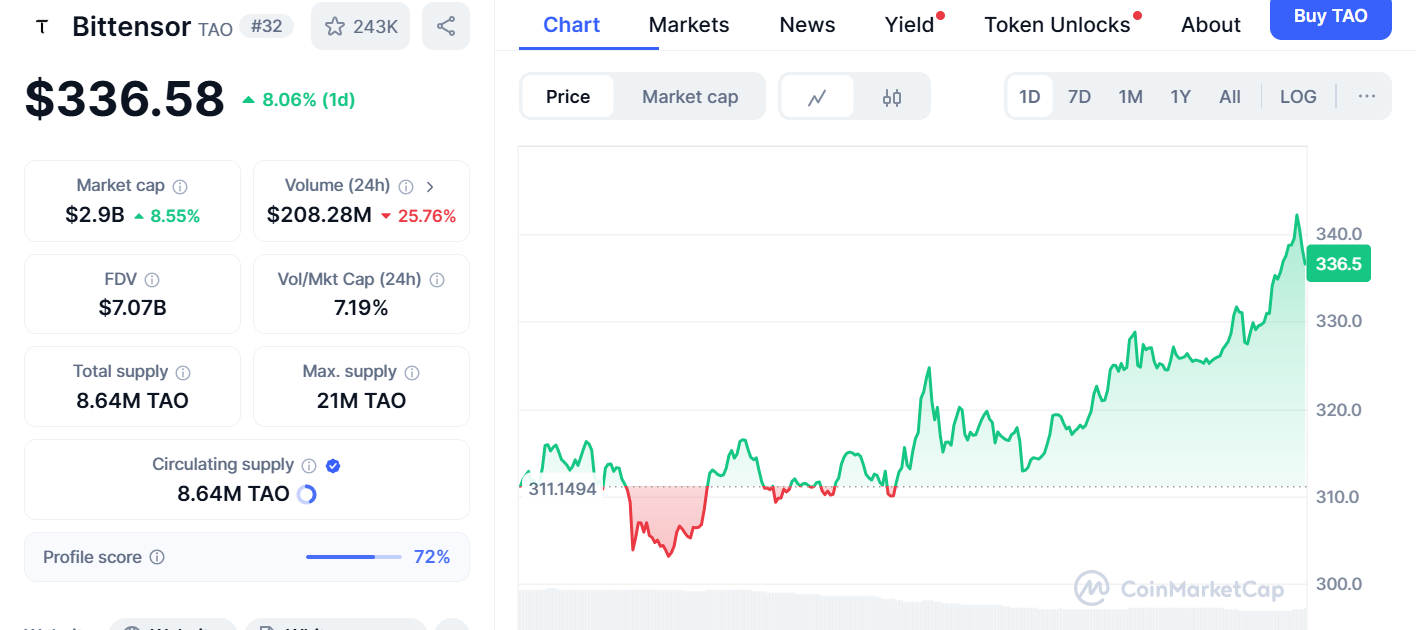Select All time range
Screen dimensions: 1416x630
click(x=1230, y=97)
